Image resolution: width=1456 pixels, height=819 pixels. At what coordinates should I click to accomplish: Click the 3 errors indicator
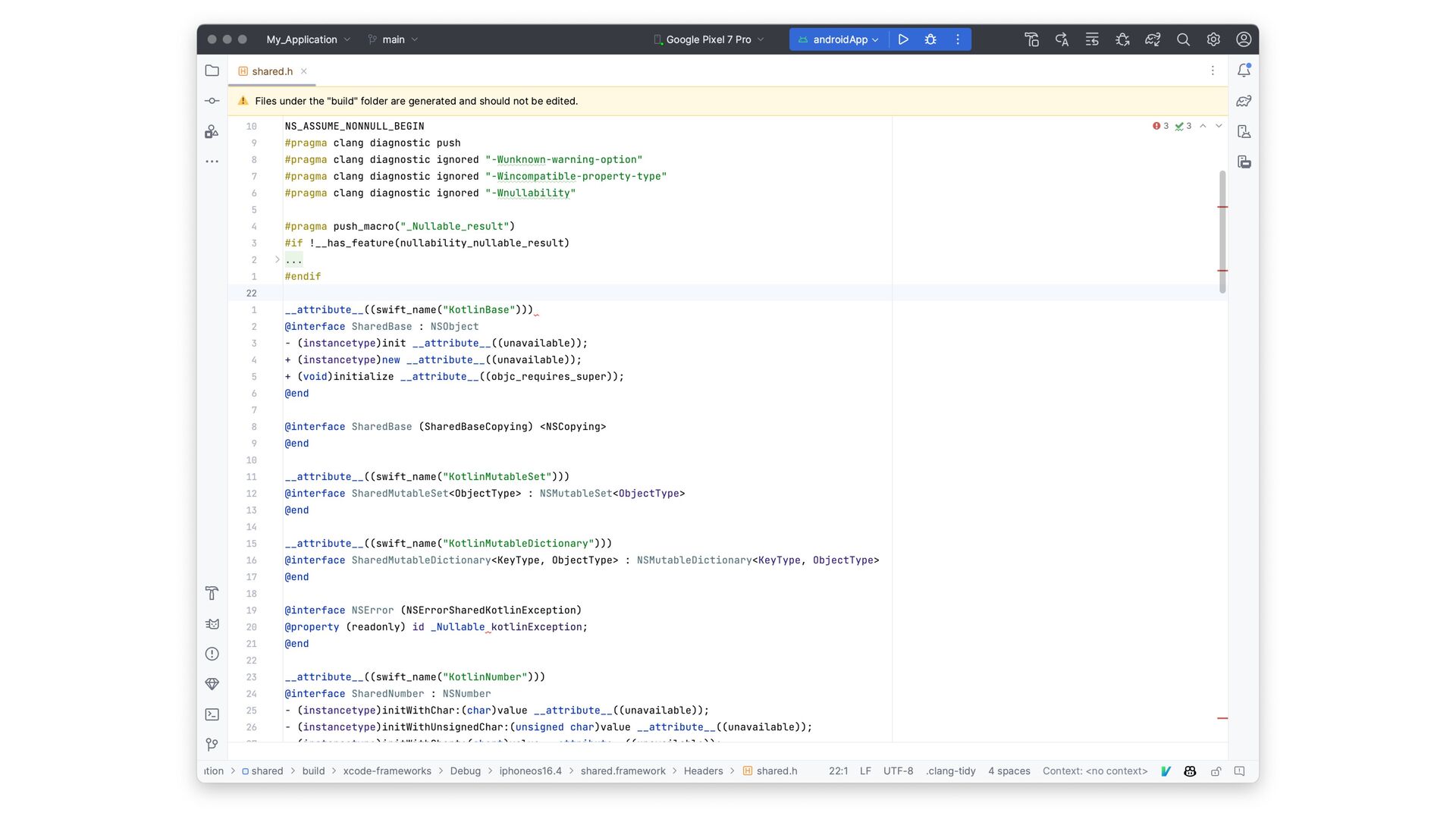pyautogui.click(x=1161, y=126)
